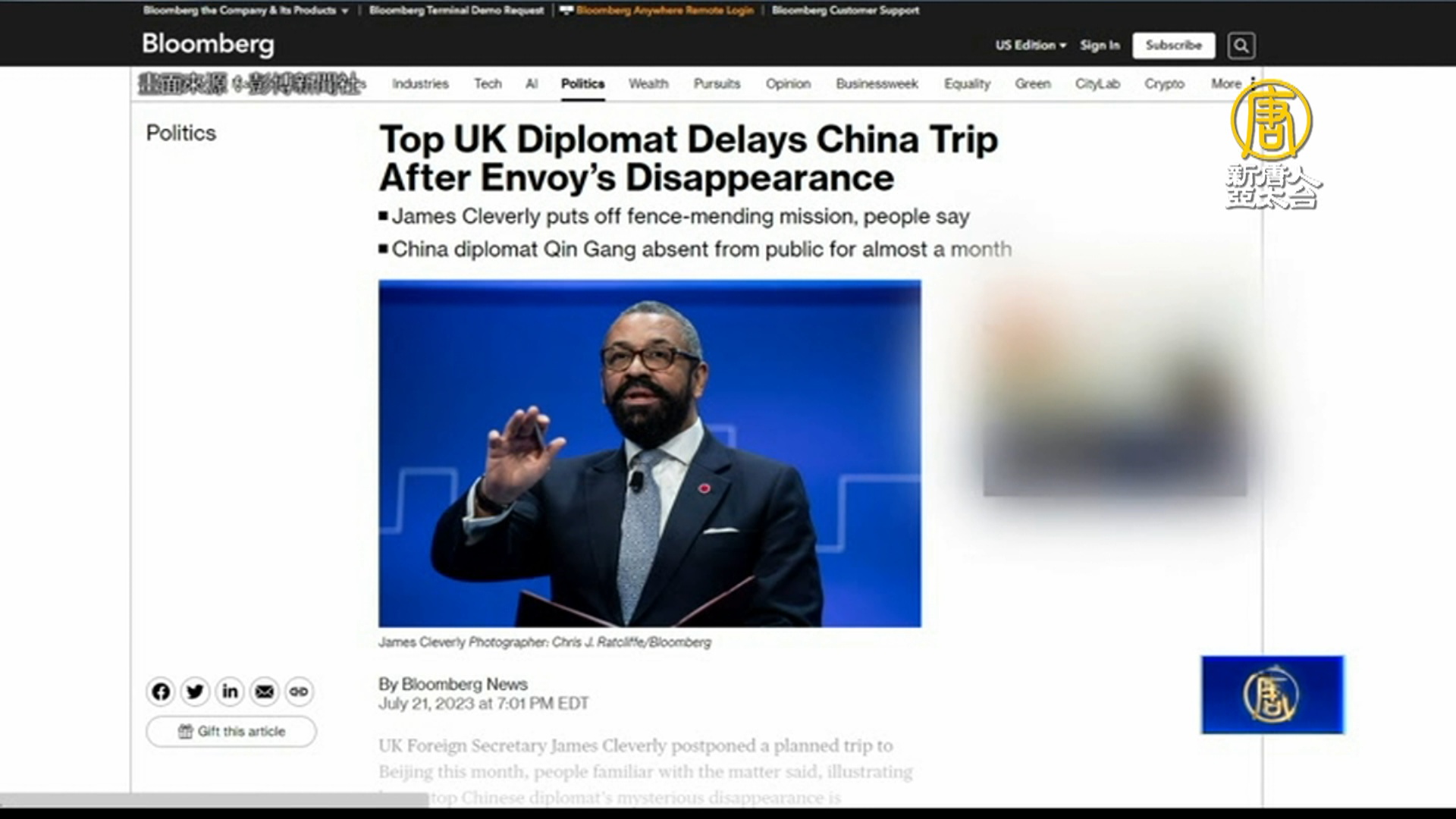Expand Bloomberg the Company & Its Products menu
This screenshot has width=1456, height=819.
coord(246,11)
